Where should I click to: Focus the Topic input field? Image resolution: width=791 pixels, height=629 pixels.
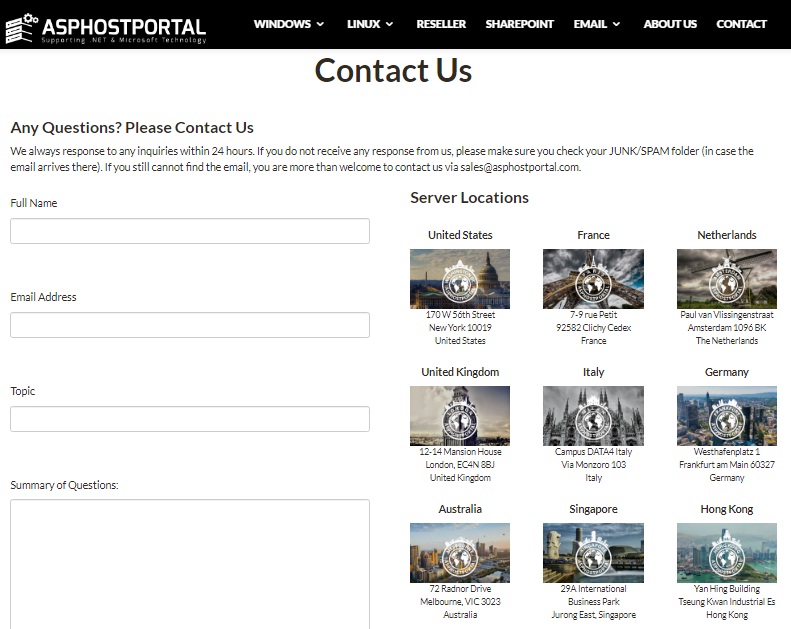(x=190, y=419)
